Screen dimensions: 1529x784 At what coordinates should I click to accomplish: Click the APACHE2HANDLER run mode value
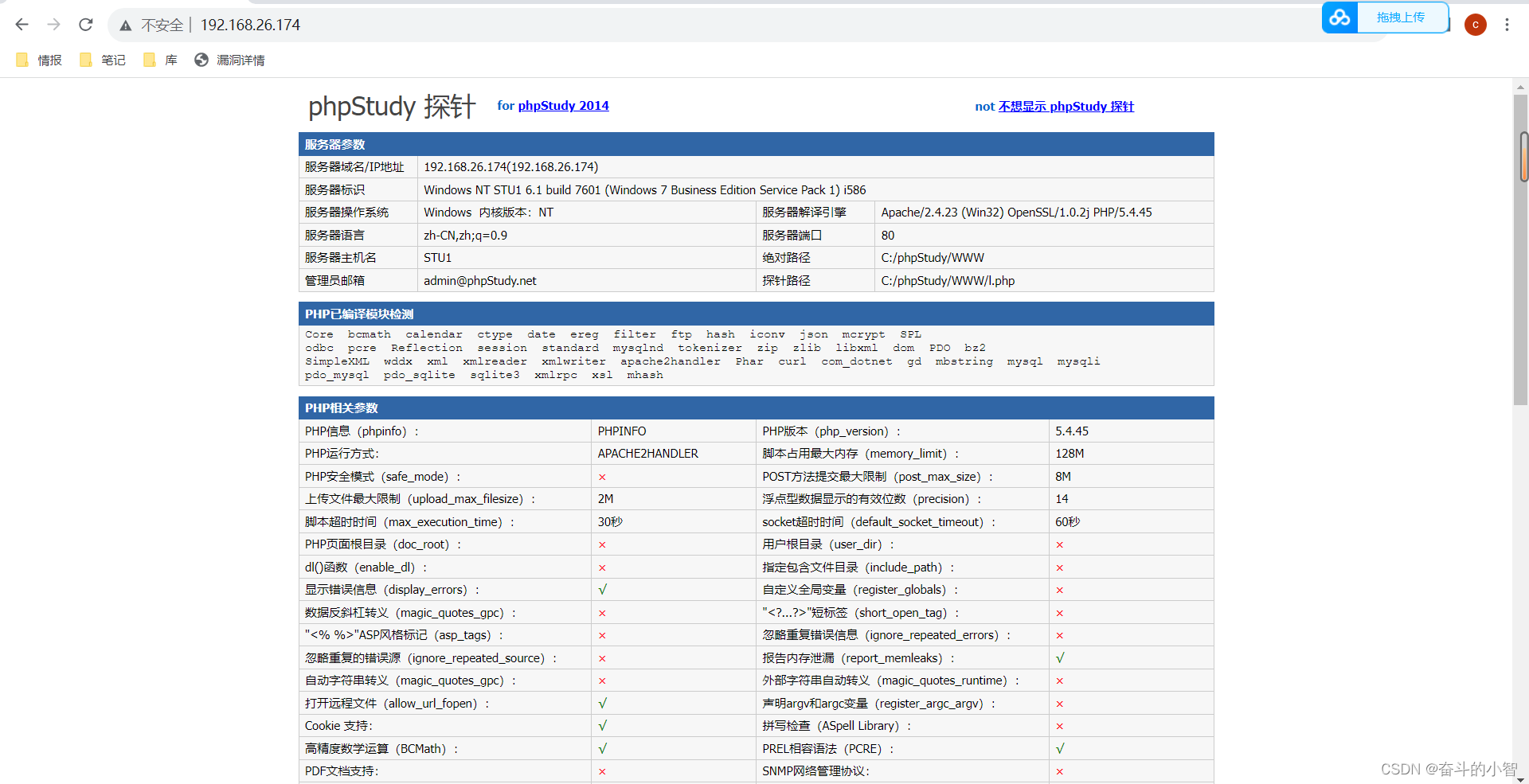[x=648, y=454]
